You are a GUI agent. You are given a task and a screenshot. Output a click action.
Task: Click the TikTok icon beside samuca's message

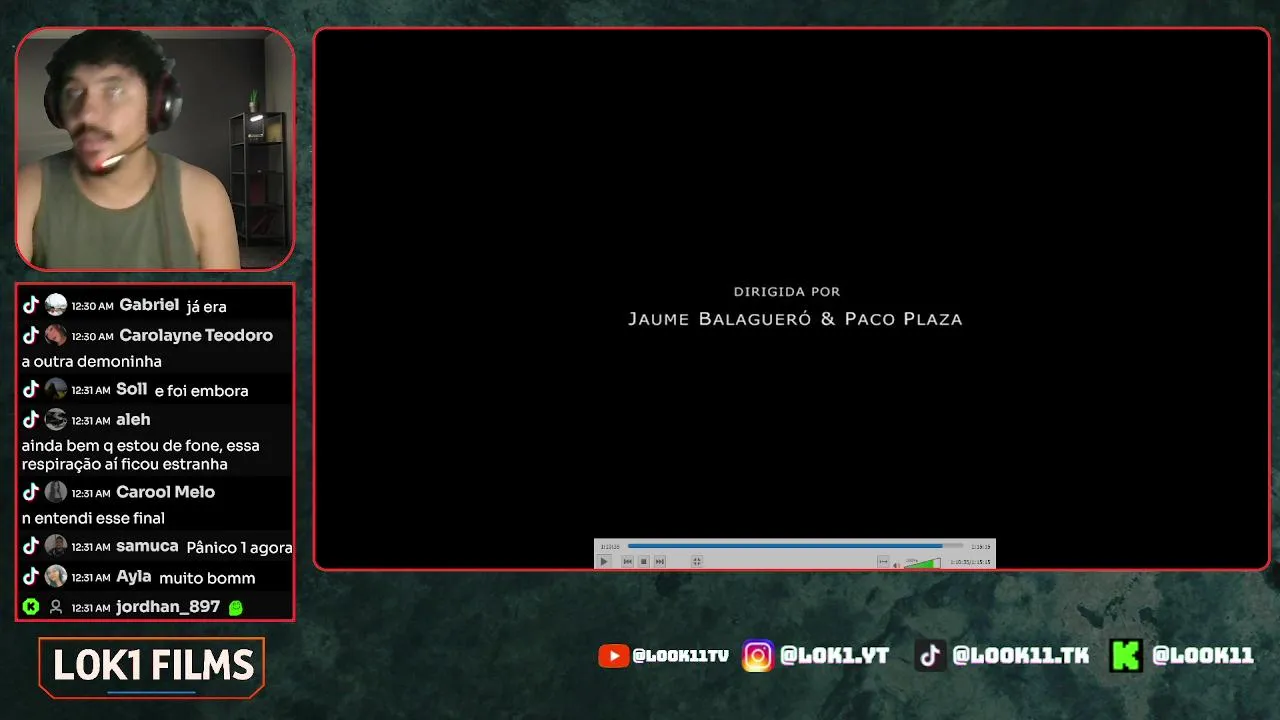pos(31,546)
